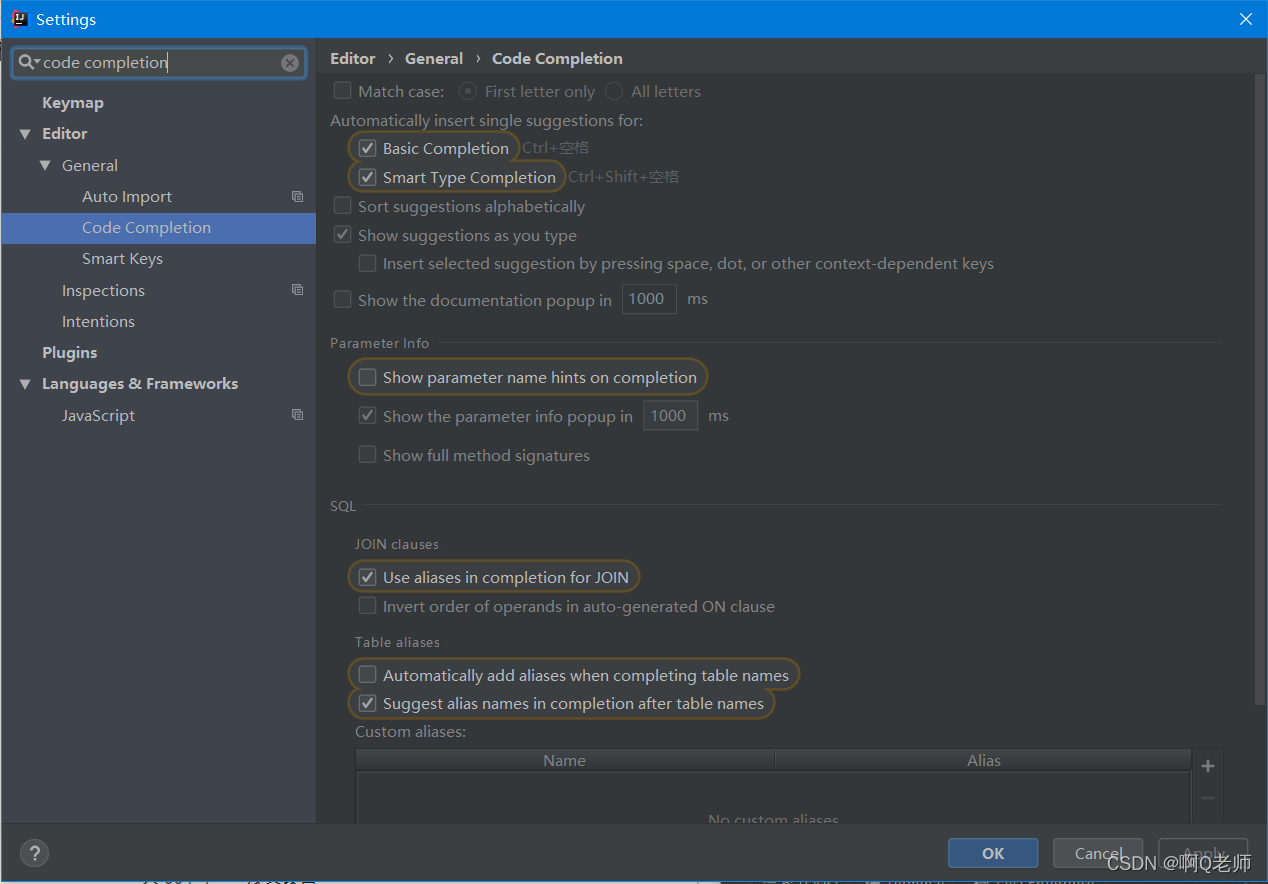Screen dimensions: 1268x884
Task: Open the Inspections settings page
Action: point(103,291)
